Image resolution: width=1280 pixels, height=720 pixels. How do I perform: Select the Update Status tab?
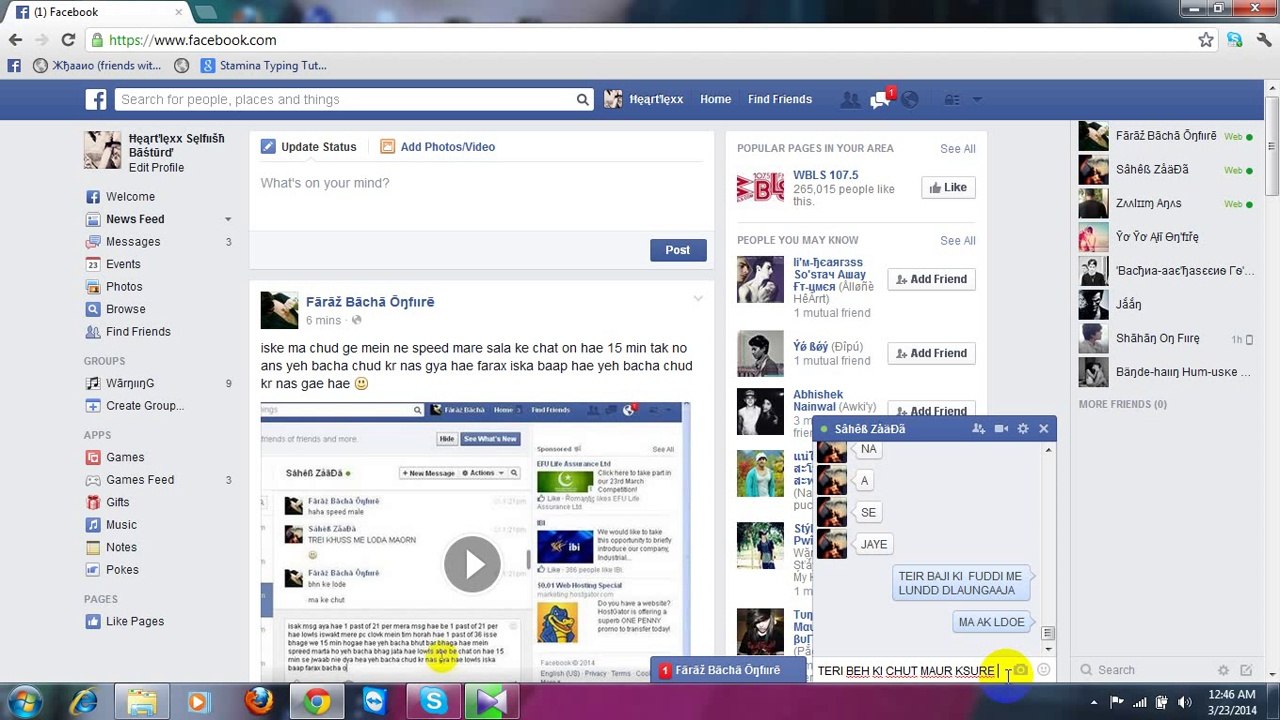(x=309, y=147)
